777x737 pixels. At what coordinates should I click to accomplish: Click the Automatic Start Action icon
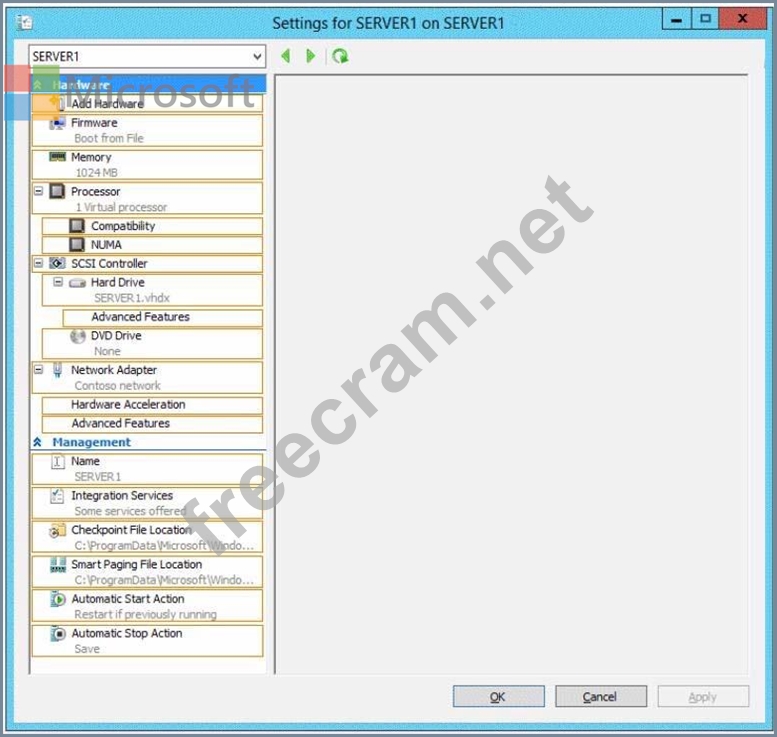57,599
